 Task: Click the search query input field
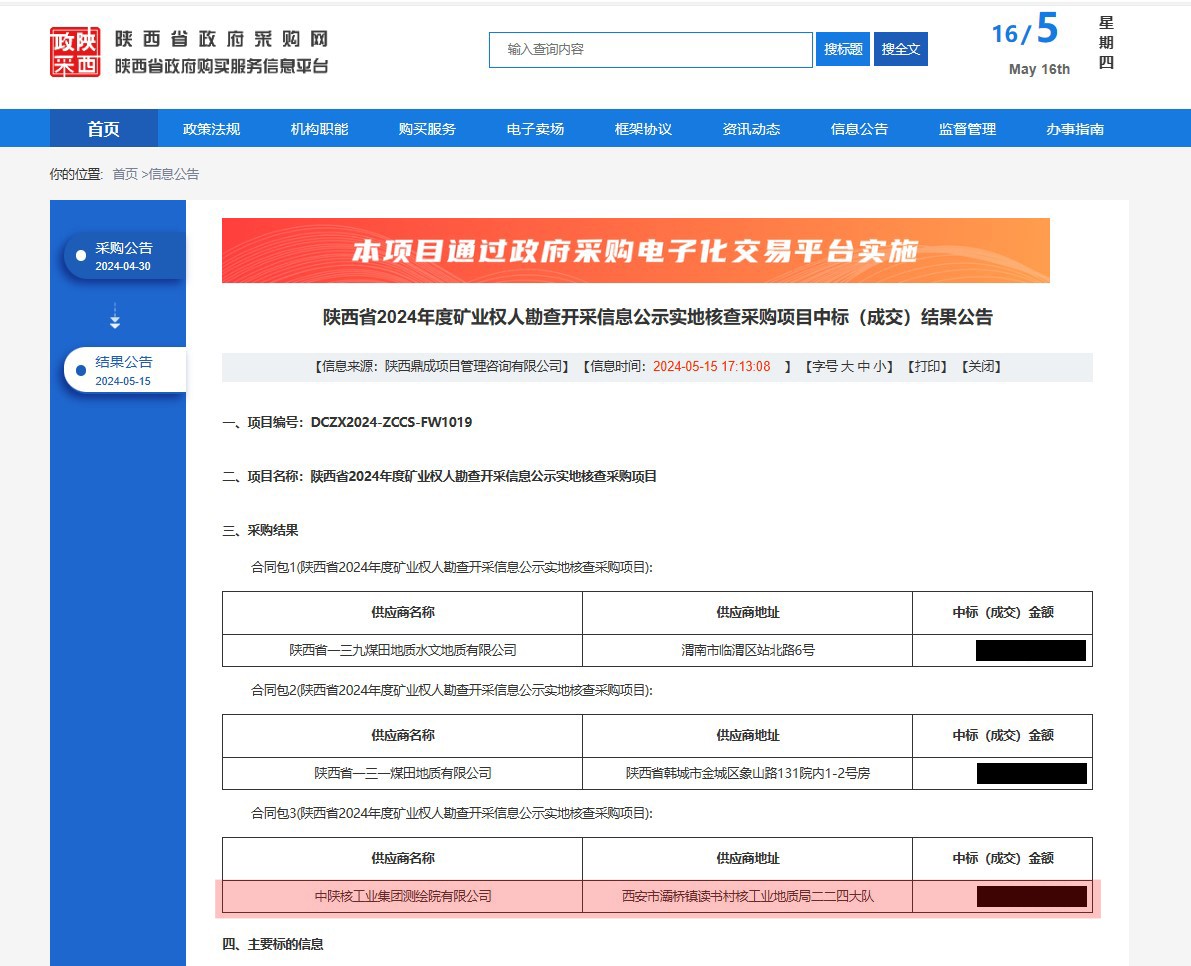tap(650, 49)
